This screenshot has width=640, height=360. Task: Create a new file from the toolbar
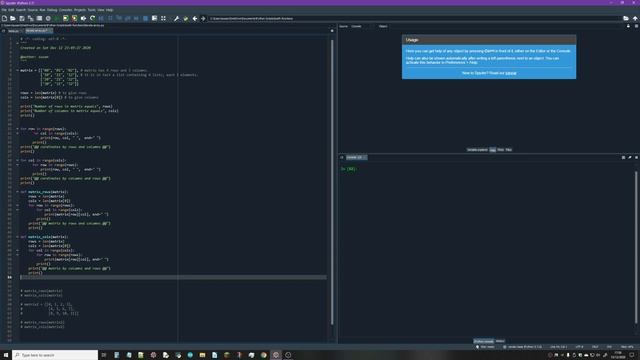(x=4, y=18)
